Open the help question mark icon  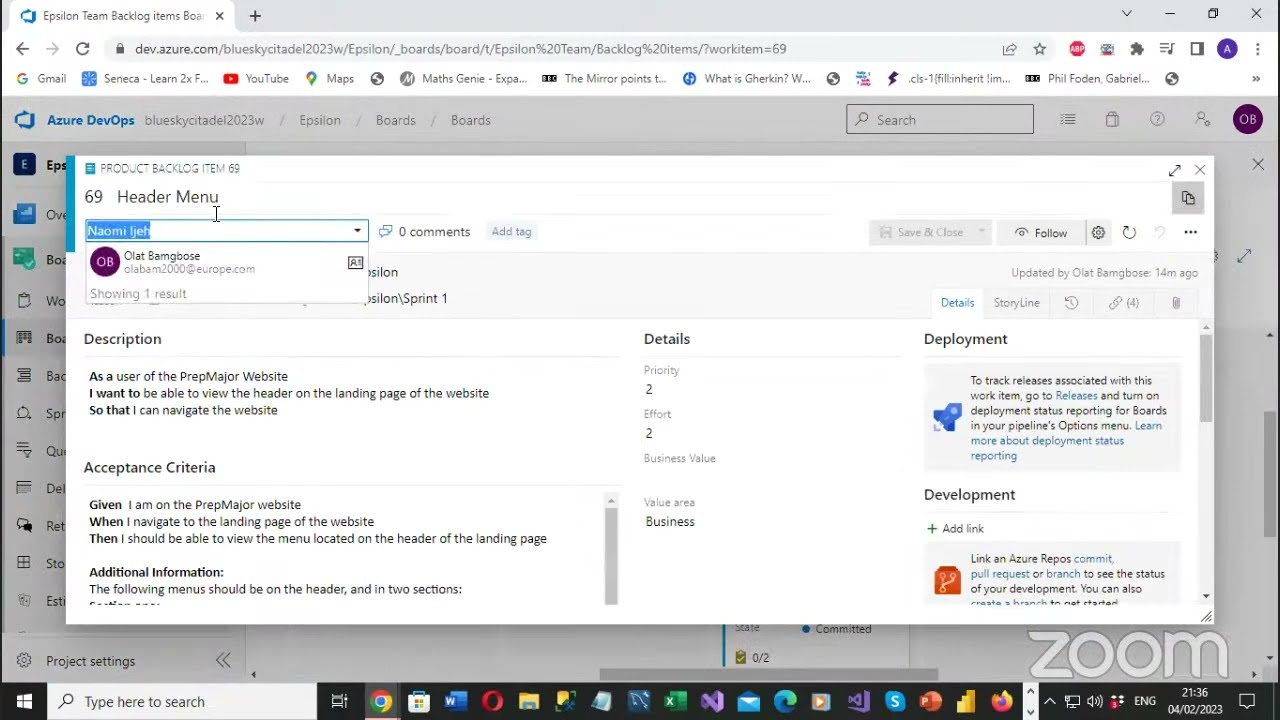[1157, 120]
